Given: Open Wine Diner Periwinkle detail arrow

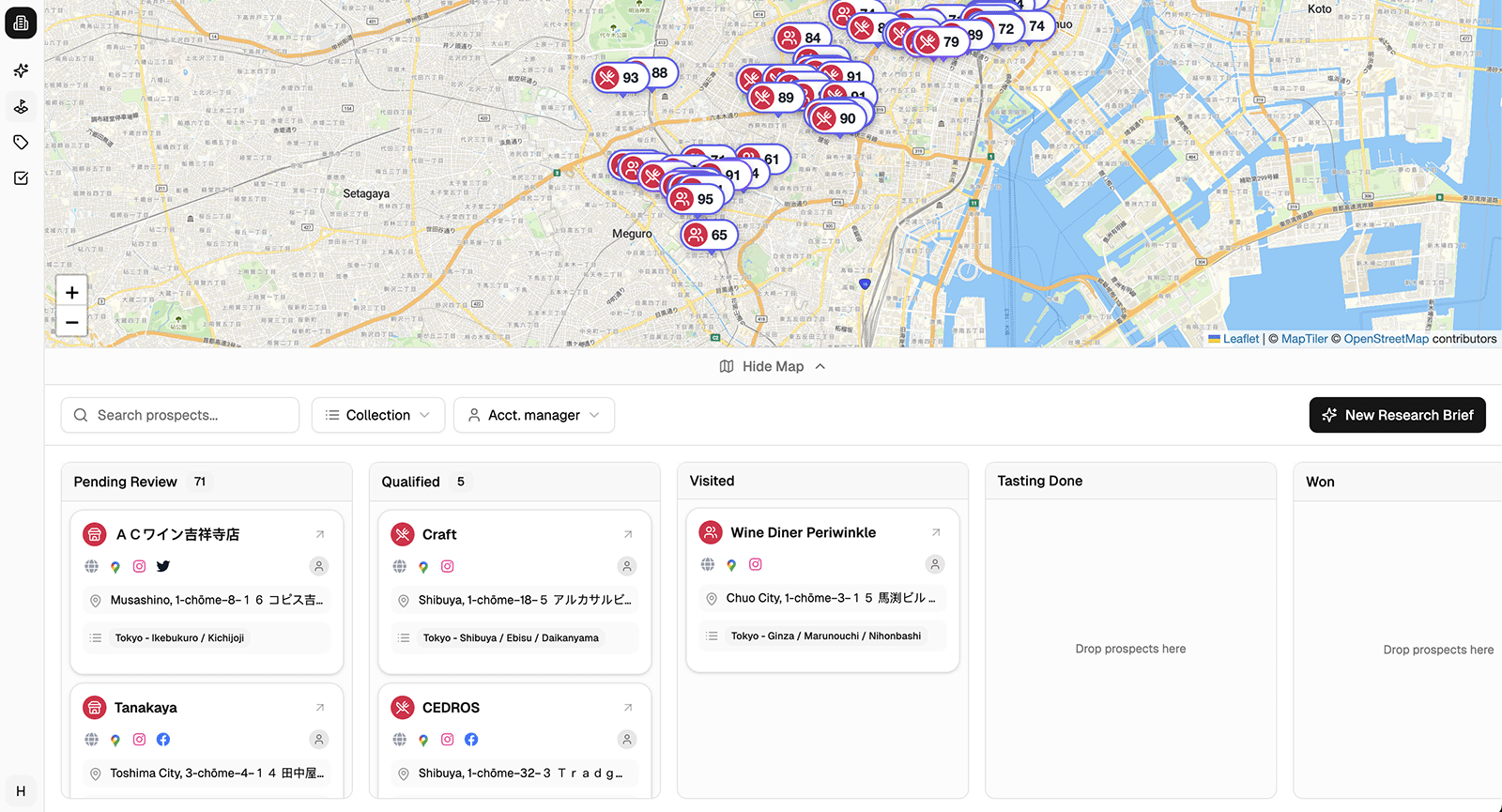Looking at the screenshot, I should (x=936, y=532).
